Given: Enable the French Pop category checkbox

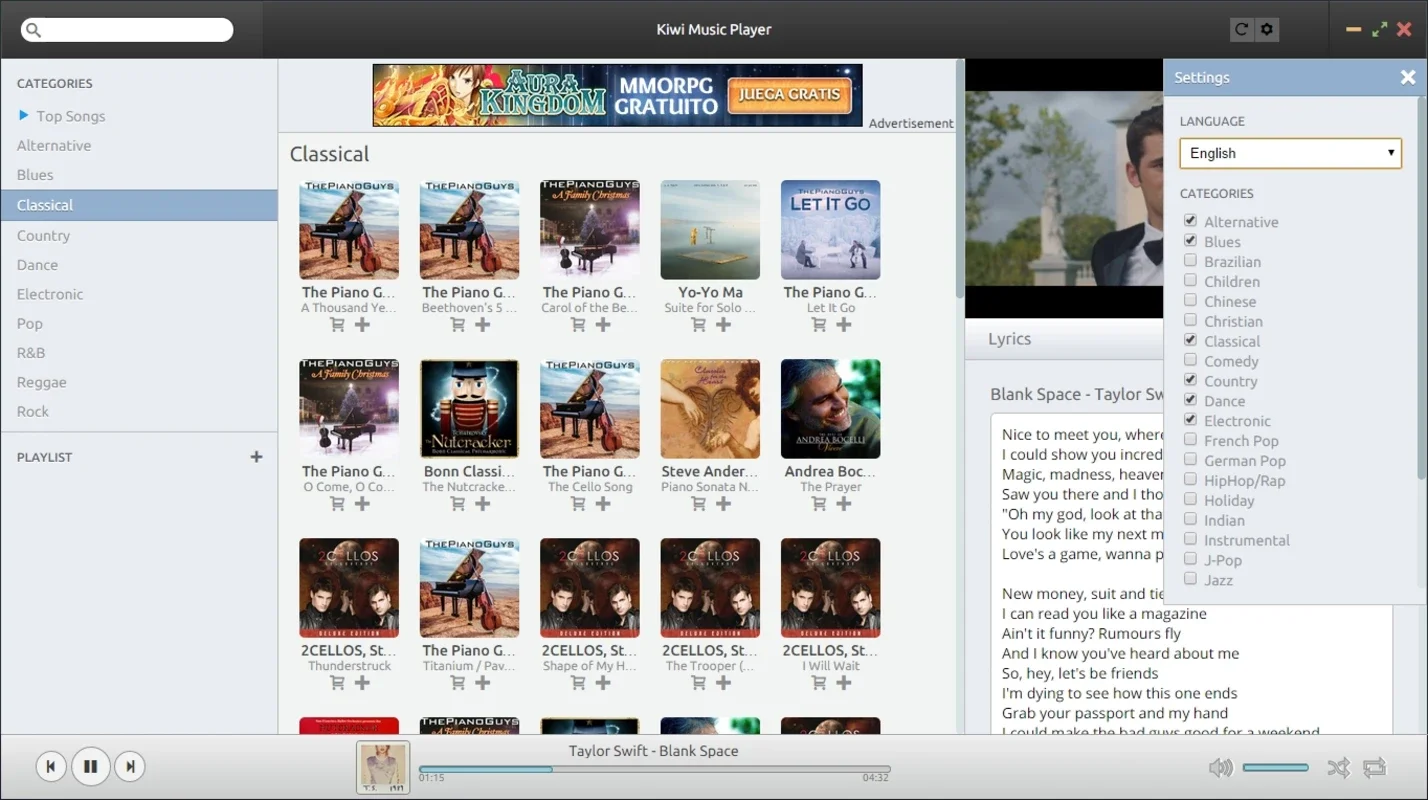Looking at the screenshot, I should 1190,439.
